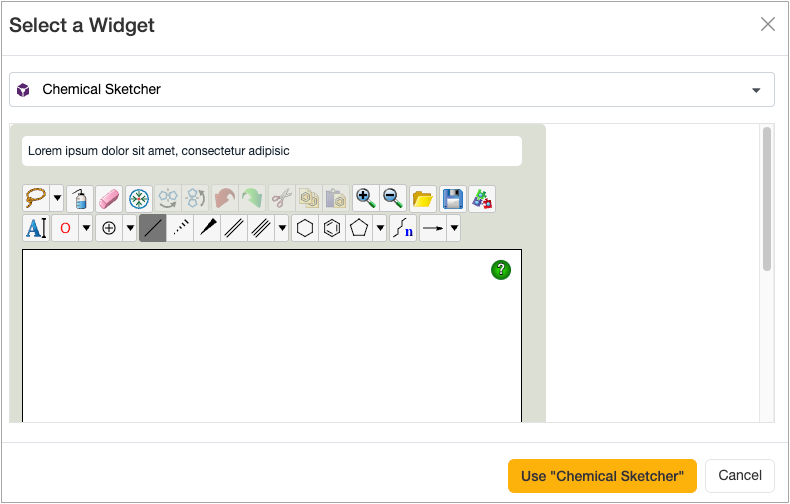Viewport: 790px width, 504px height.
Task: Select the oxygen atom label tool
Action: coord(65,228)
